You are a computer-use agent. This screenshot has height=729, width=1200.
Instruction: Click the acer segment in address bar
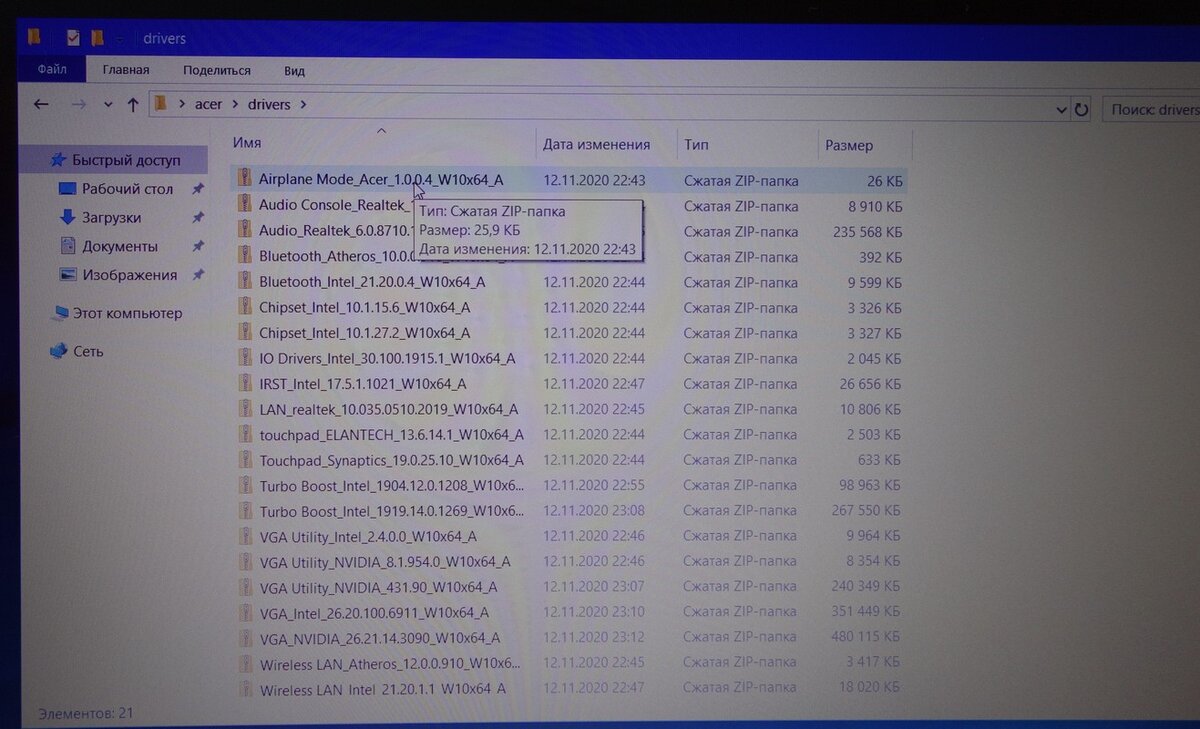[x=208, y=104]
